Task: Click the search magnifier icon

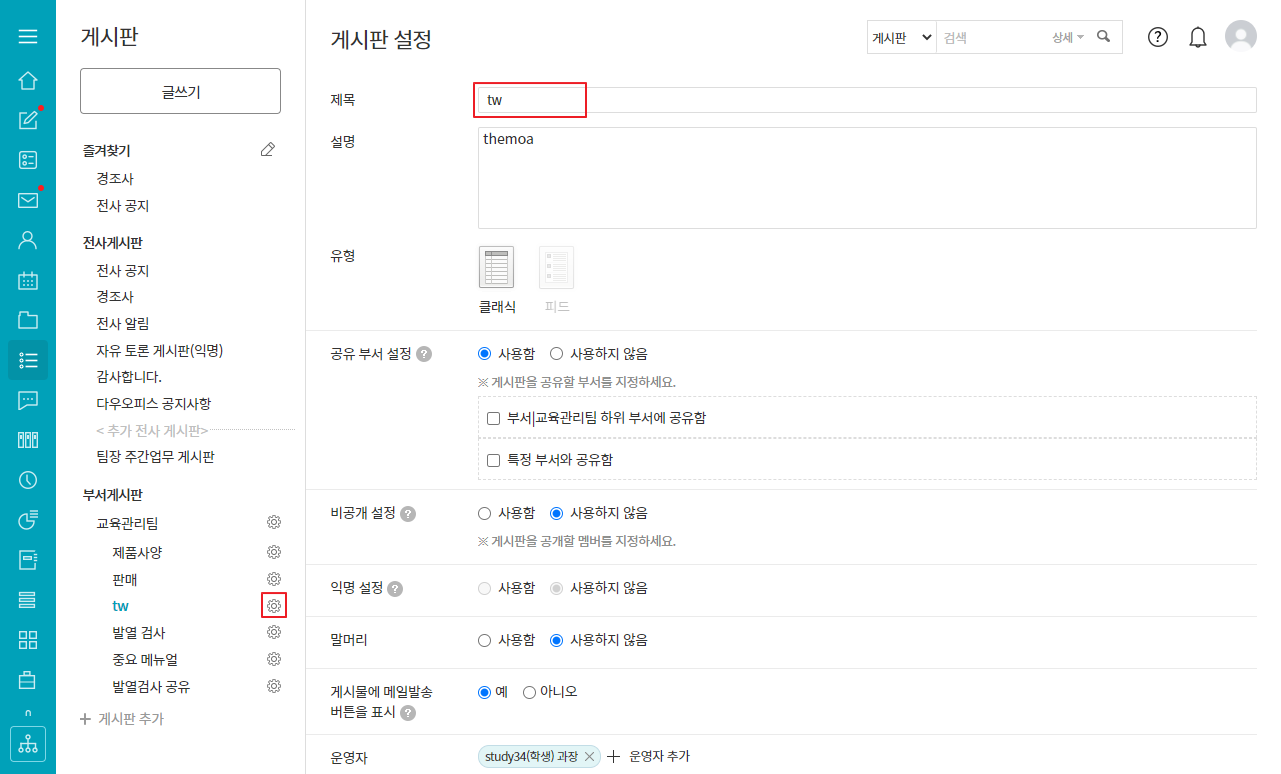Action: [1104, 37]
